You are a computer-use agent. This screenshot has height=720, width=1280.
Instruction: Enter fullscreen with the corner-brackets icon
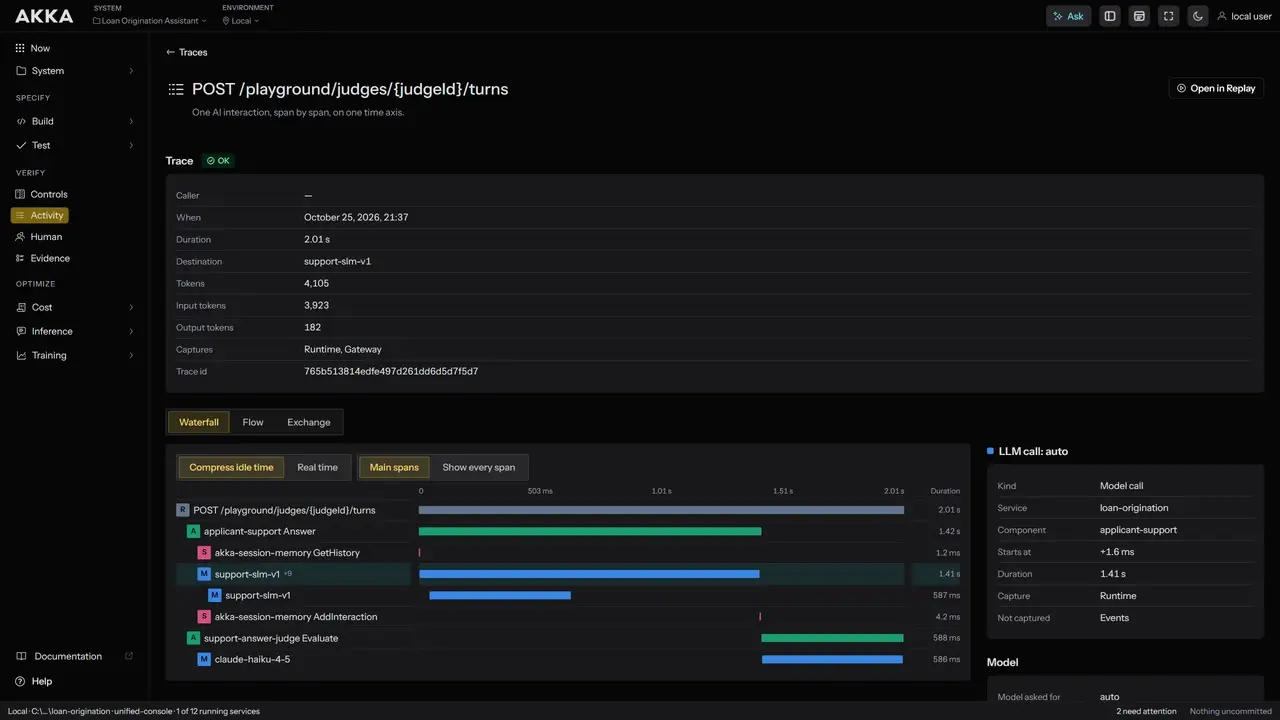(1167, 16)
